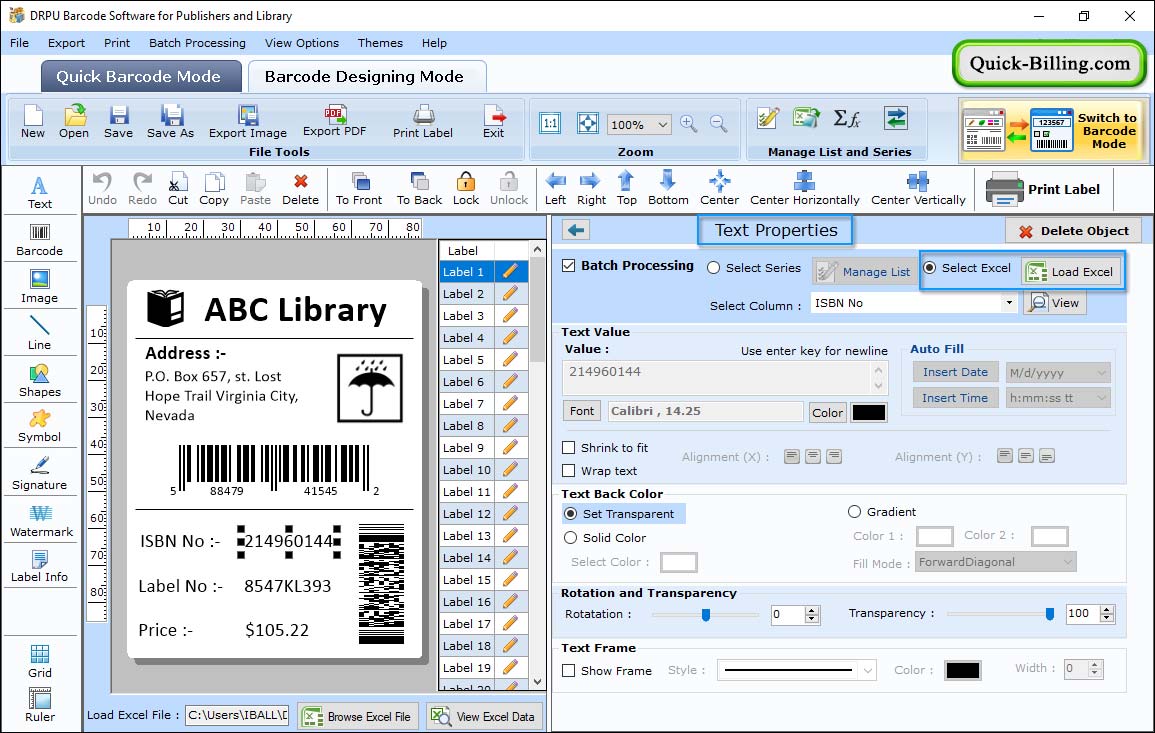Click the zoom out magnifier icon
Viewport: 1155px width, 733px height.
(x=719, y=124)
